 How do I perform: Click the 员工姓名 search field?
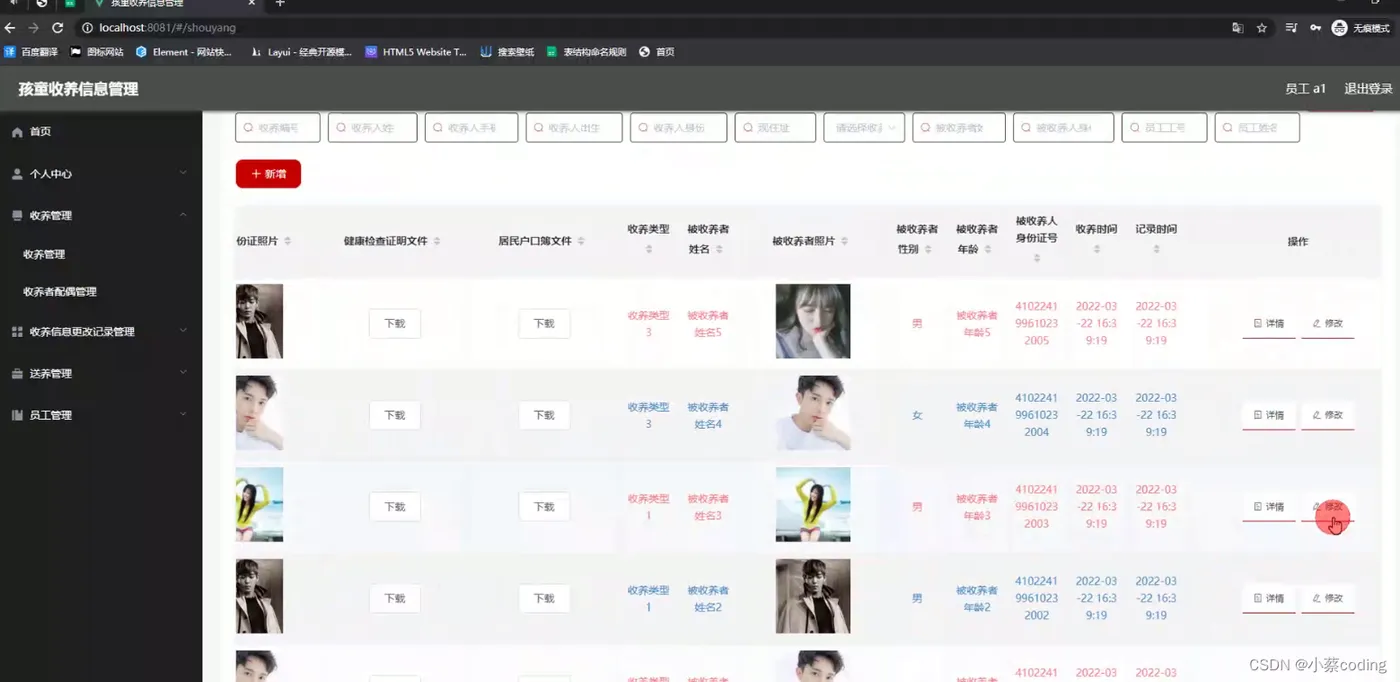(x=1257, y=128)
